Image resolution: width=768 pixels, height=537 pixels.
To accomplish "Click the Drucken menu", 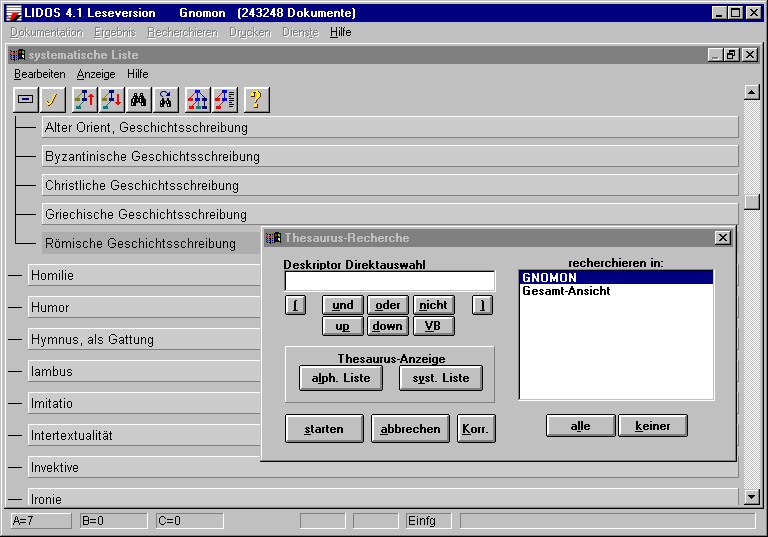I will coord(250,32).
